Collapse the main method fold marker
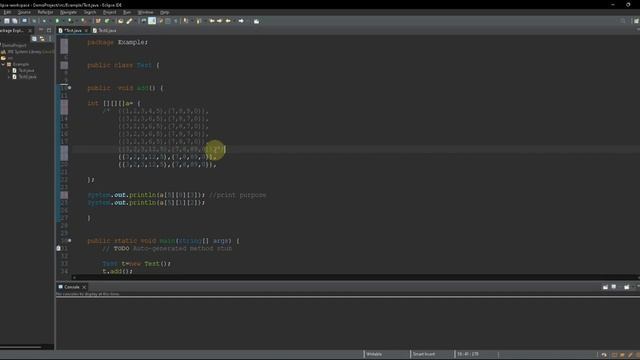Image resolution: width=640 pixels, height=360 pixels. 69,240
